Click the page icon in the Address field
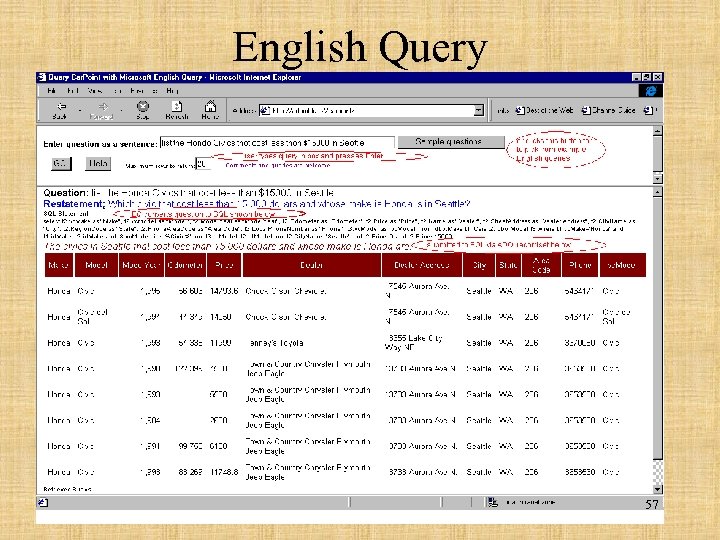The width and height of the screenshot is (720, 540). click(x=264, y=110)
